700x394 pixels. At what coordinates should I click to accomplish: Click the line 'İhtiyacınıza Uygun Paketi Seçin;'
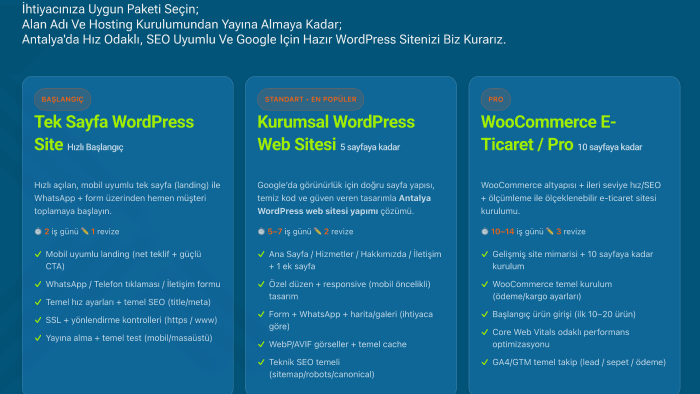[110, 9]
